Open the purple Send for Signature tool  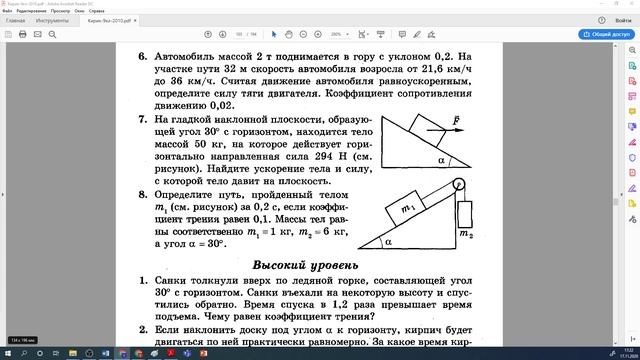632,188
